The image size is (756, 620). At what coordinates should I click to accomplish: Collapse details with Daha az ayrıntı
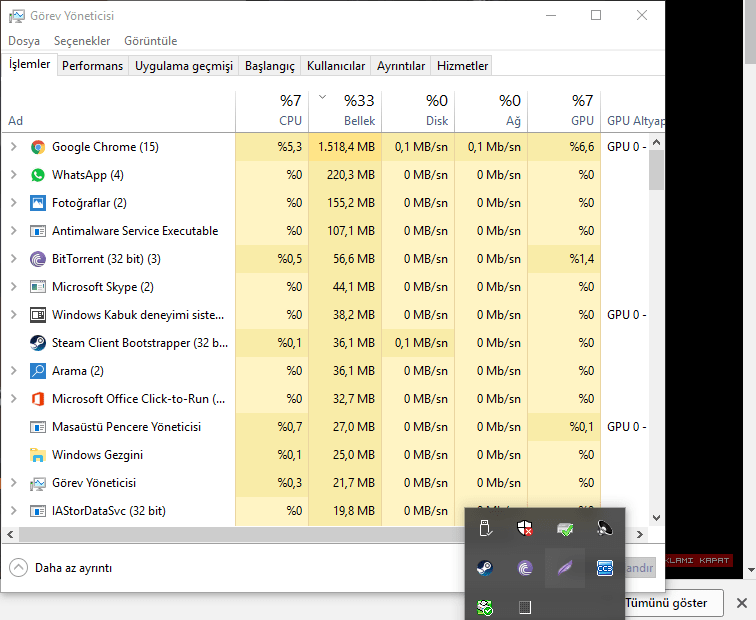(x=61, y=568)
